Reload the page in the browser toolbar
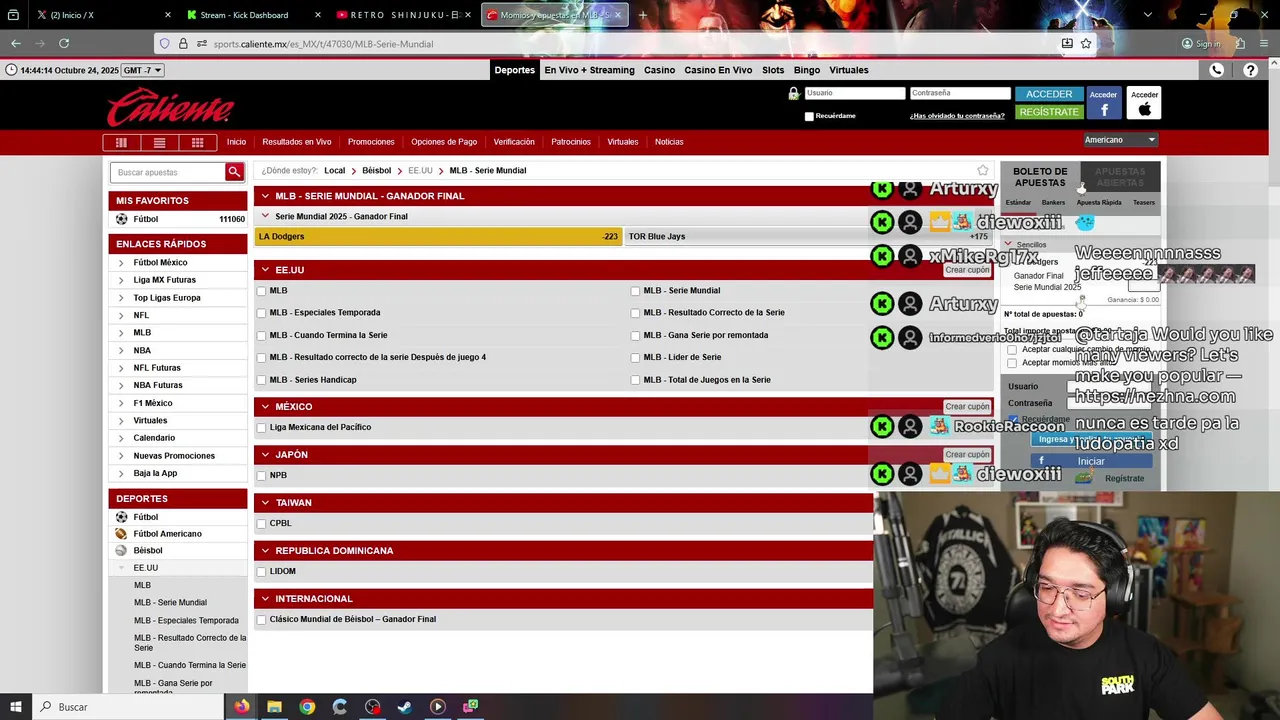 point(64,43)
